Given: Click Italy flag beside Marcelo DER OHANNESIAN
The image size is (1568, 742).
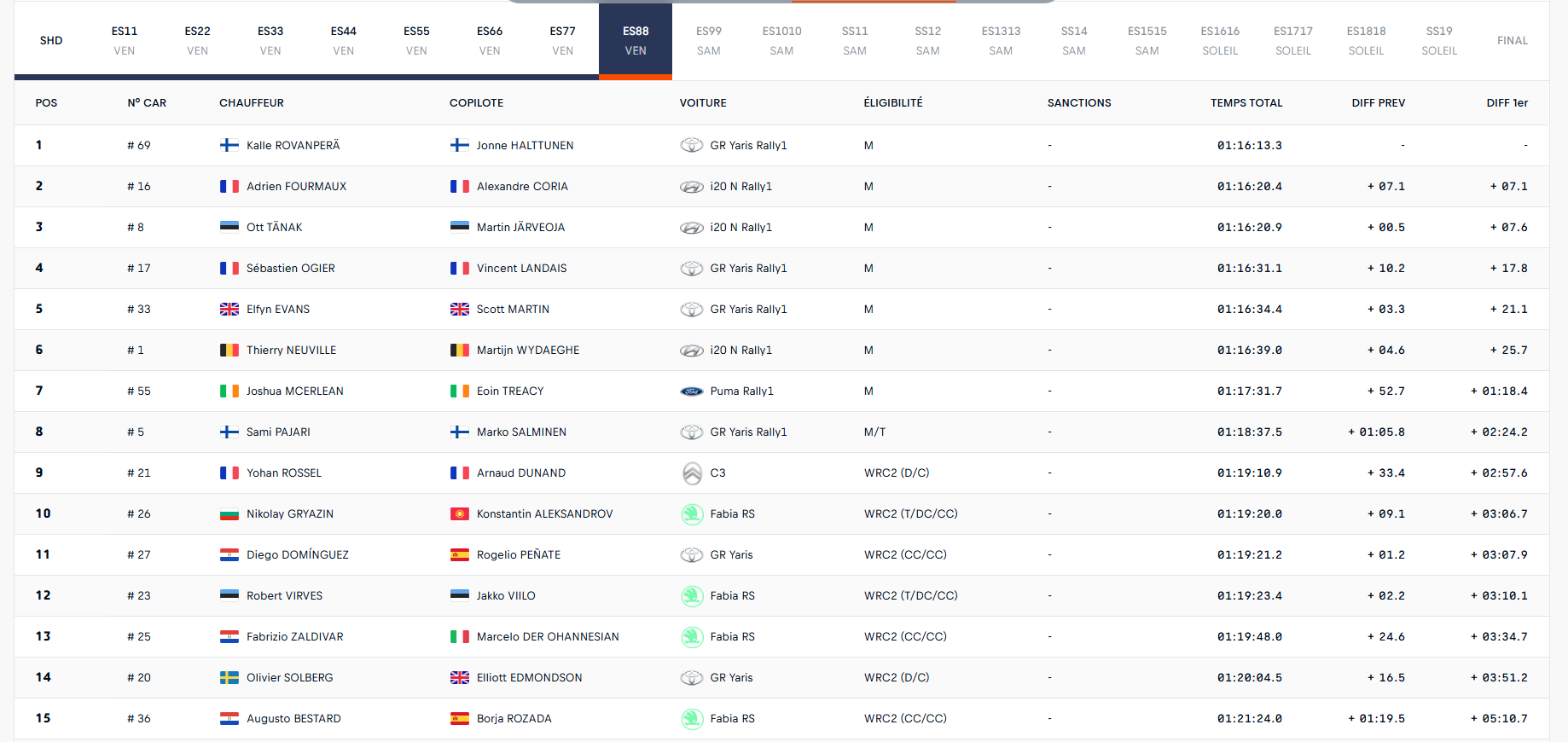Looking at the screenshot, I should pyautogui.click(x=460, y=636).
